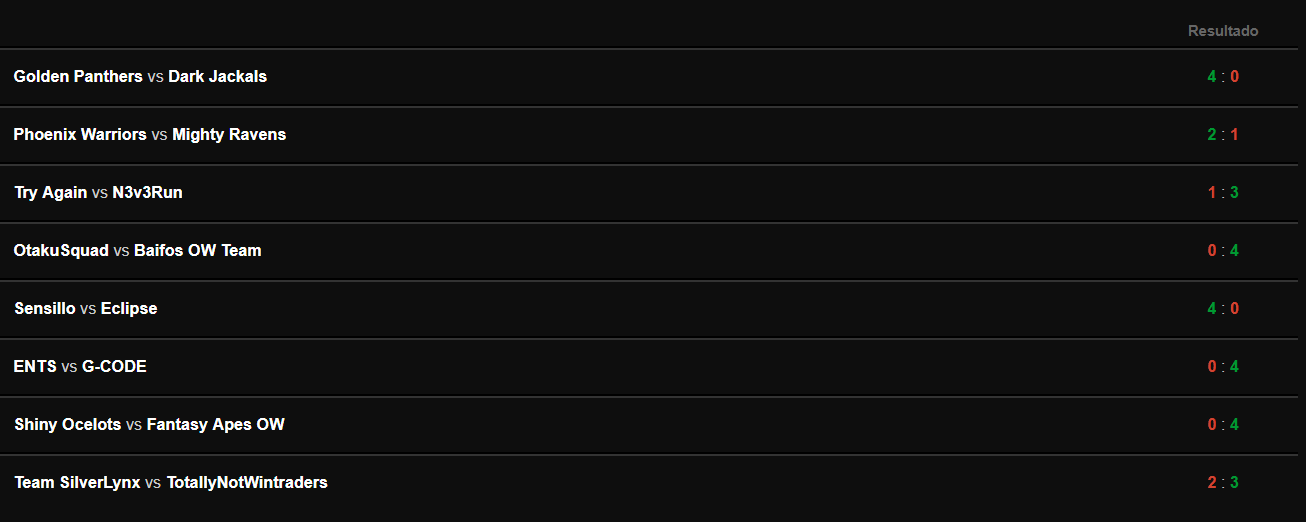Select the Sensillo team link
This screenshot has width=1306, height=522.
(45, 308)
